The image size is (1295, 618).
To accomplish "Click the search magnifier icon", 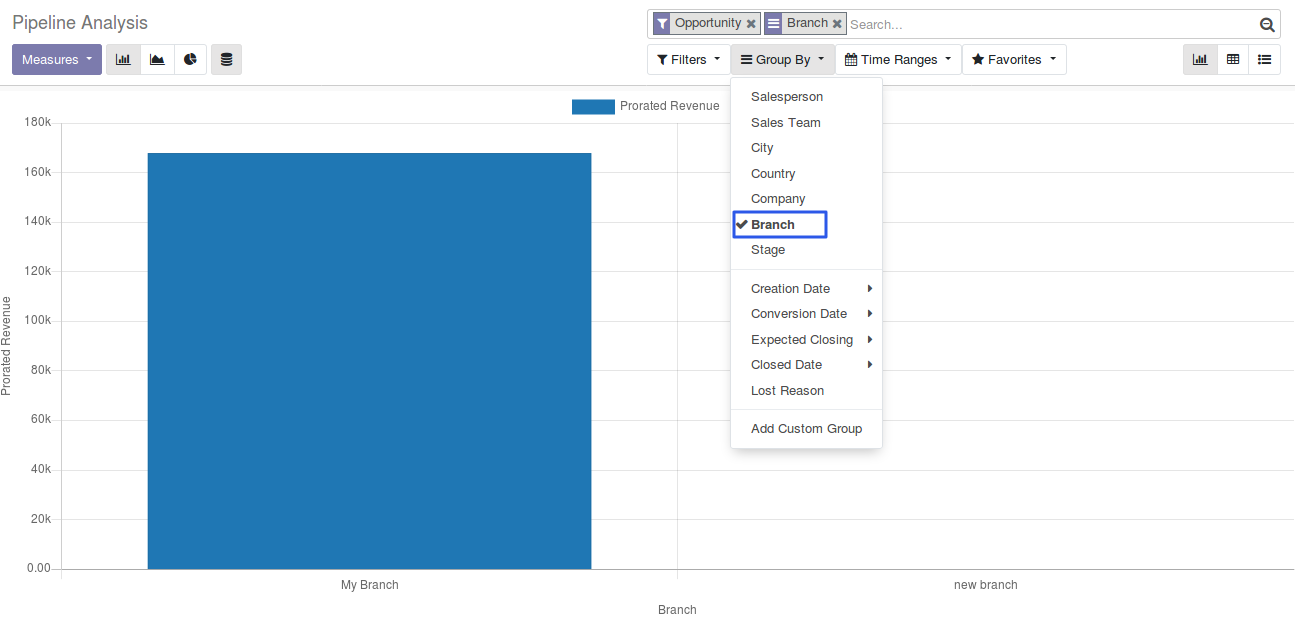I will point(1267,25).
